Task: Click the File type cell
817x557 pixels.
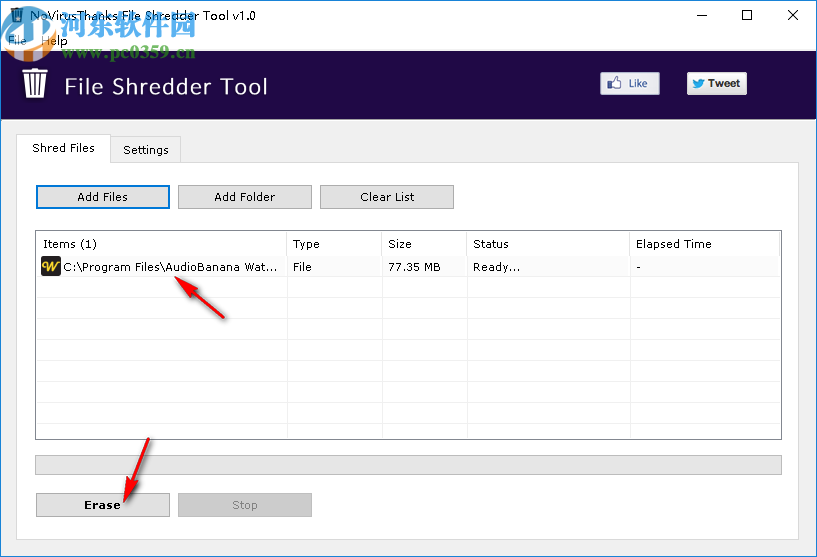Action: (x=302, y=267)
